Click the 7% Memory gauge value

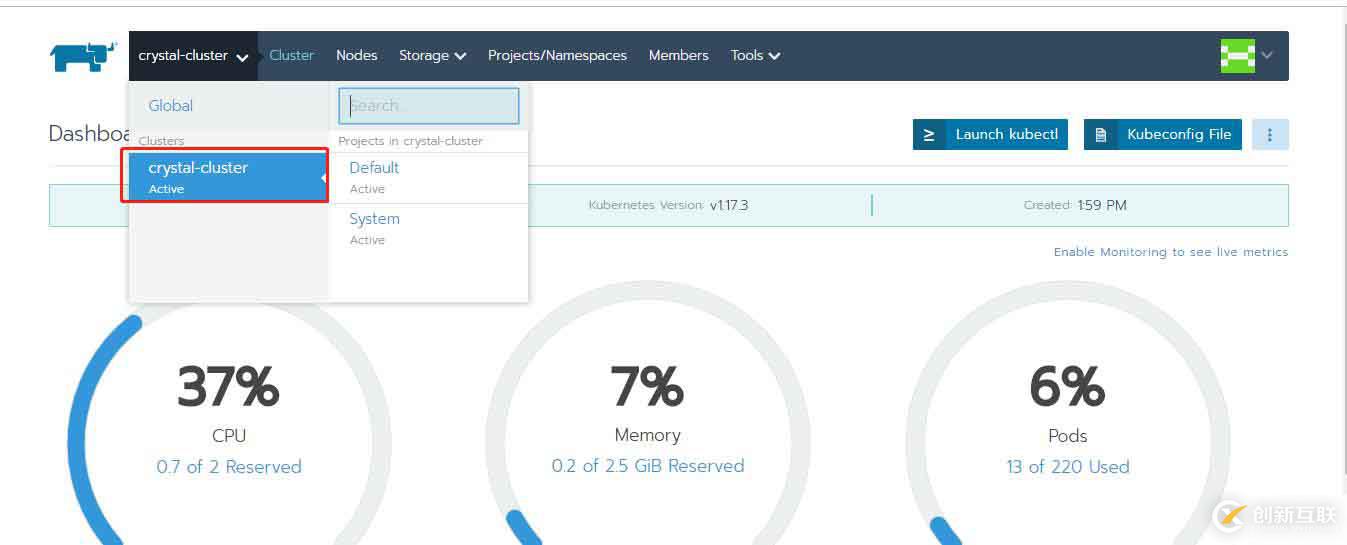point(648,387)
